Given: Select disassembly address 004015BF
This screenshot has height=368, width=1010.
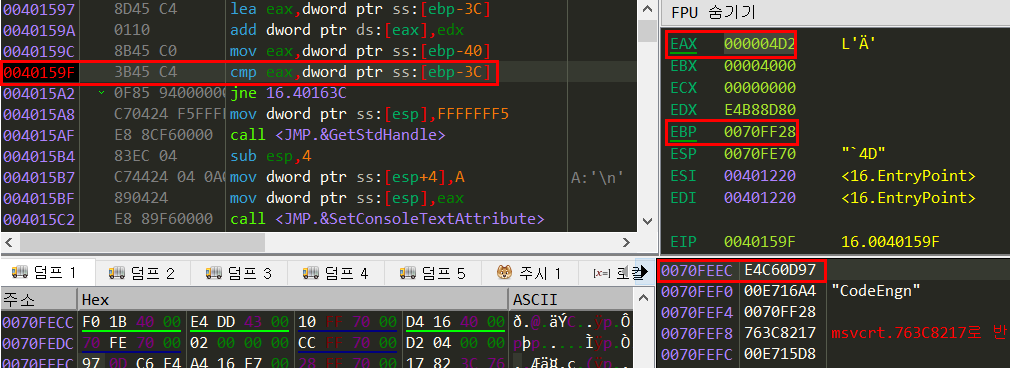Looking at the screenshot, I should click(39, 198).
